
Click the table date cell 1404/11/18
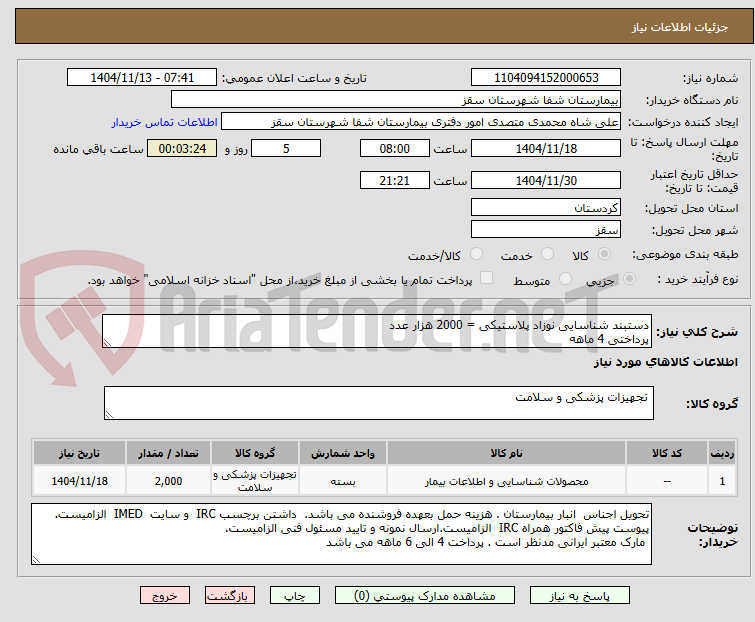79,480
